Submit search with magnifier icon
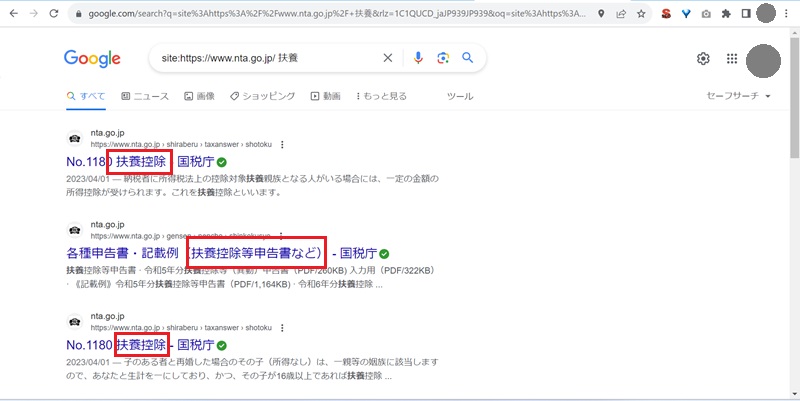Viewport: 800px width, 401px height. pyautogui.click(x=468, y=58)
